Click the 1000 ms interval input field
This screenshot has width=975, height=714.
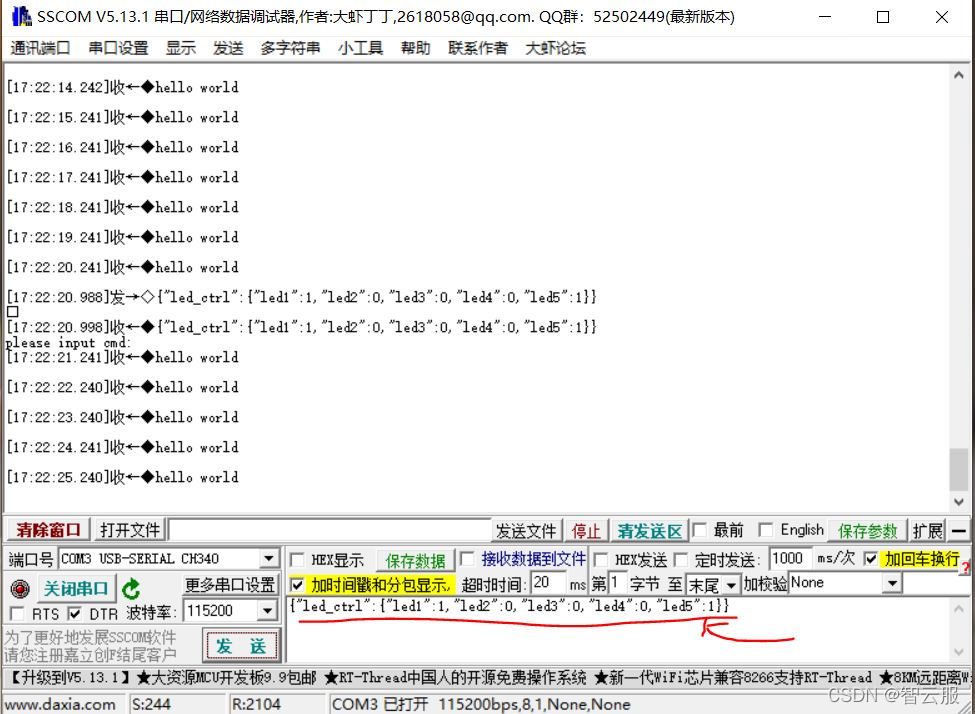click(790, 558)
